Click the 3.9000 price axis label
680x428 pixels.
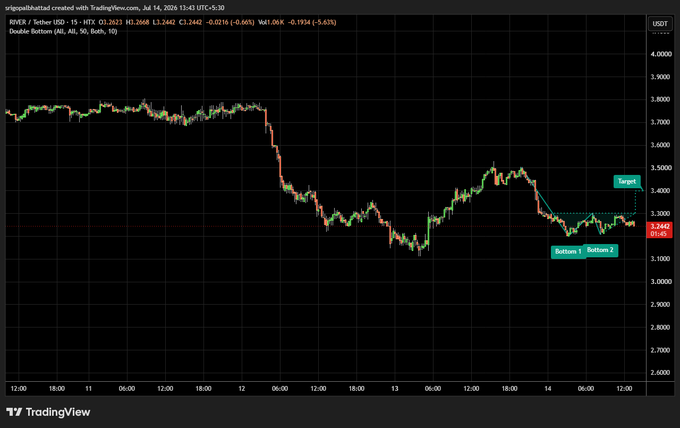coord(661,77)
